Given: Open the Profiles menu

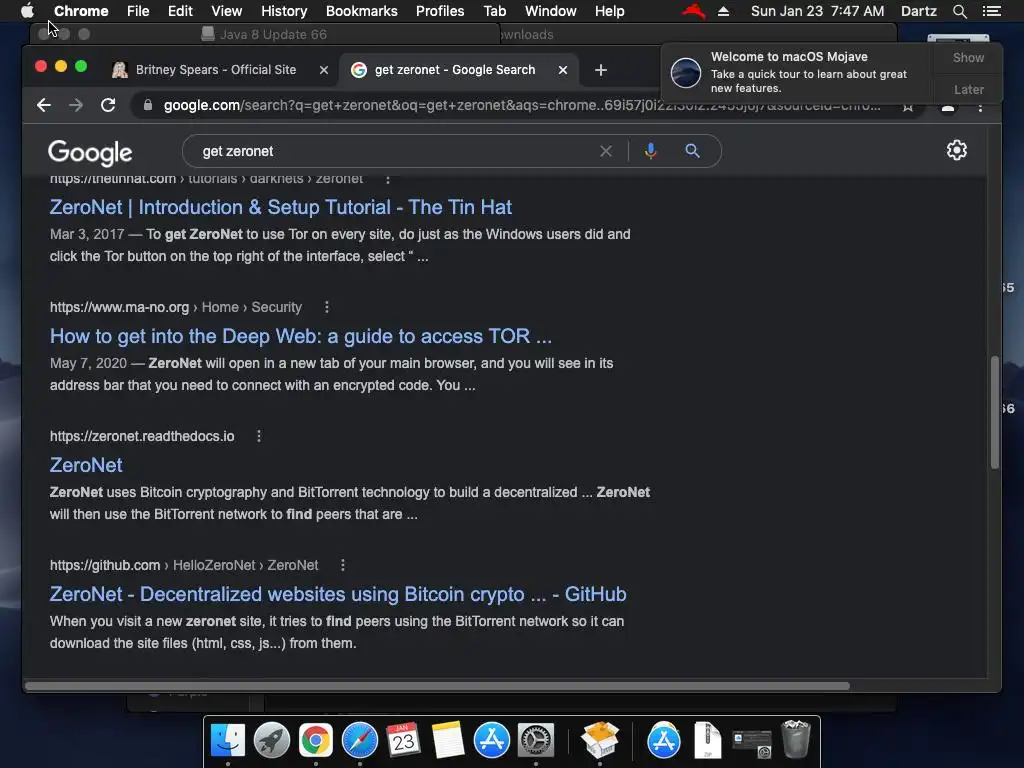Looking at the screenshot, I should click(x=440, y=11).
